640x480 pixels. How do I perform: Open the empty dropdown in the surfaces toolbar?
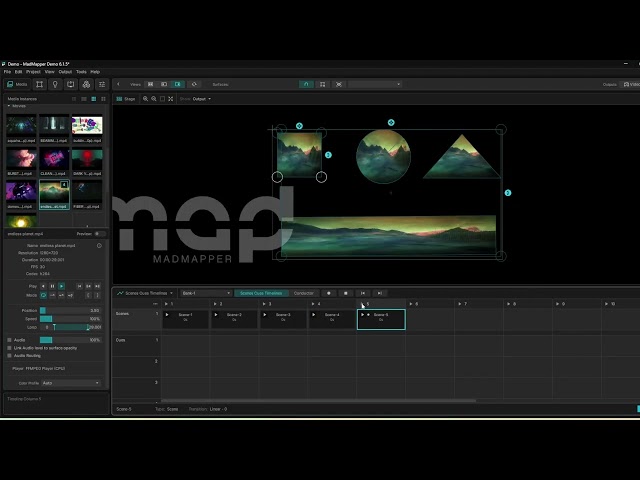click(x=375, y=84)
